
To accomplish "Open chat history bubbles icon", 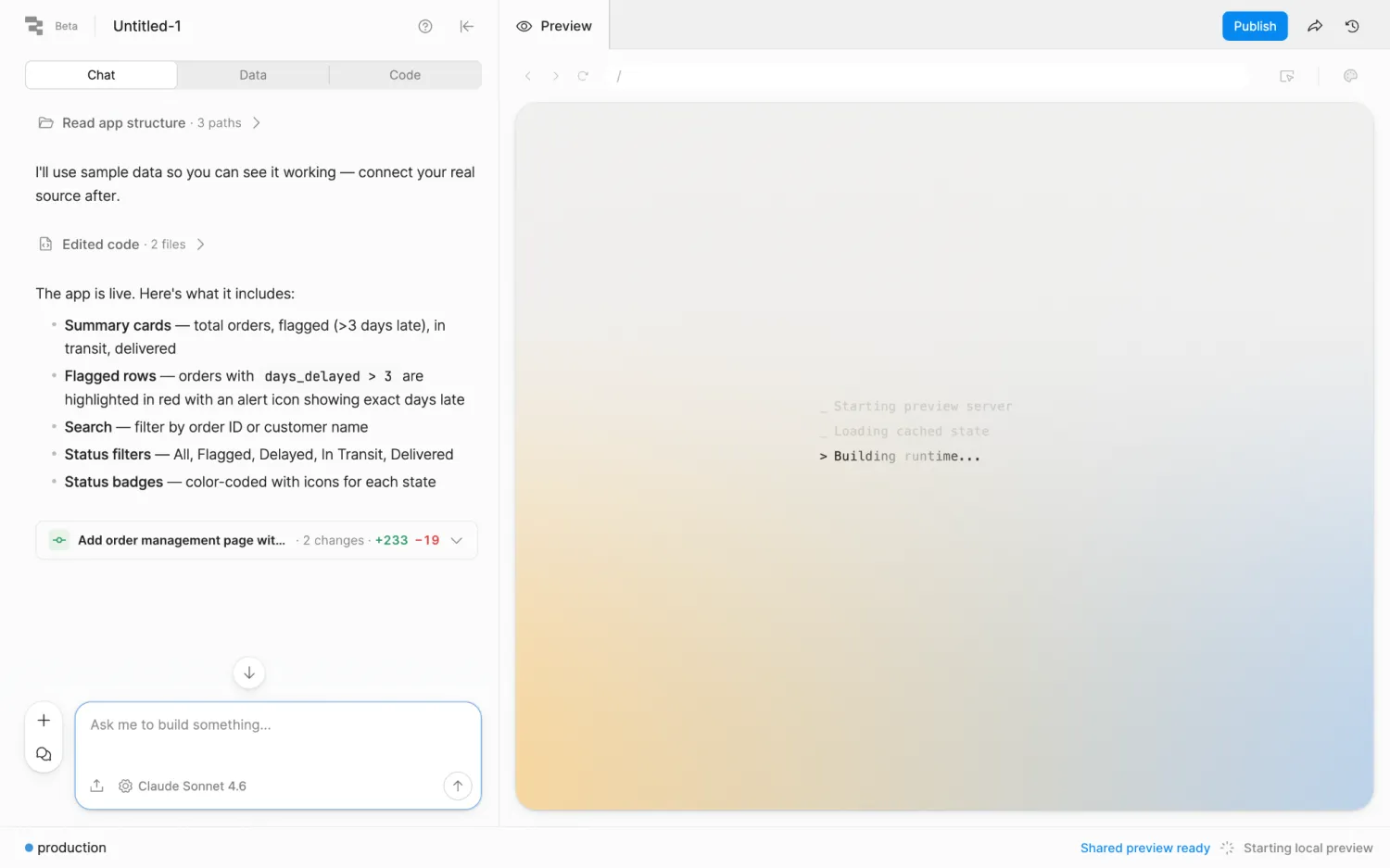I will coord(44,754).
